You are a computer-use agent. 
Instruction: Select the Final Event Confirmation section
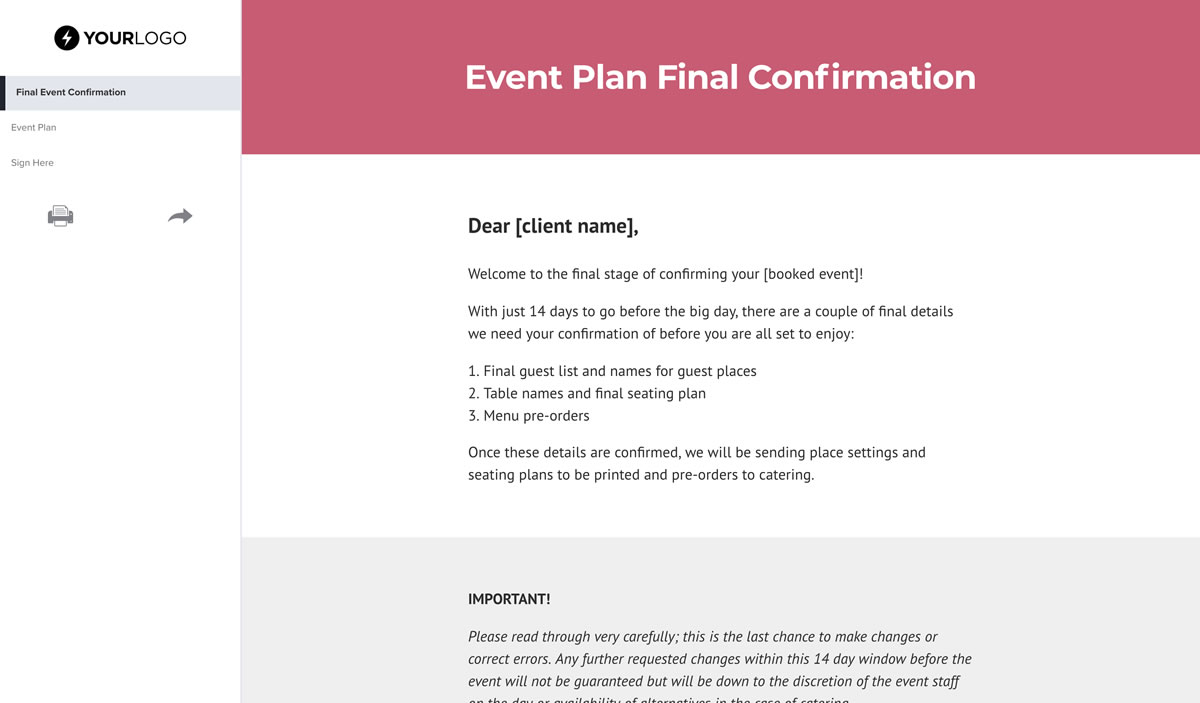70,92
